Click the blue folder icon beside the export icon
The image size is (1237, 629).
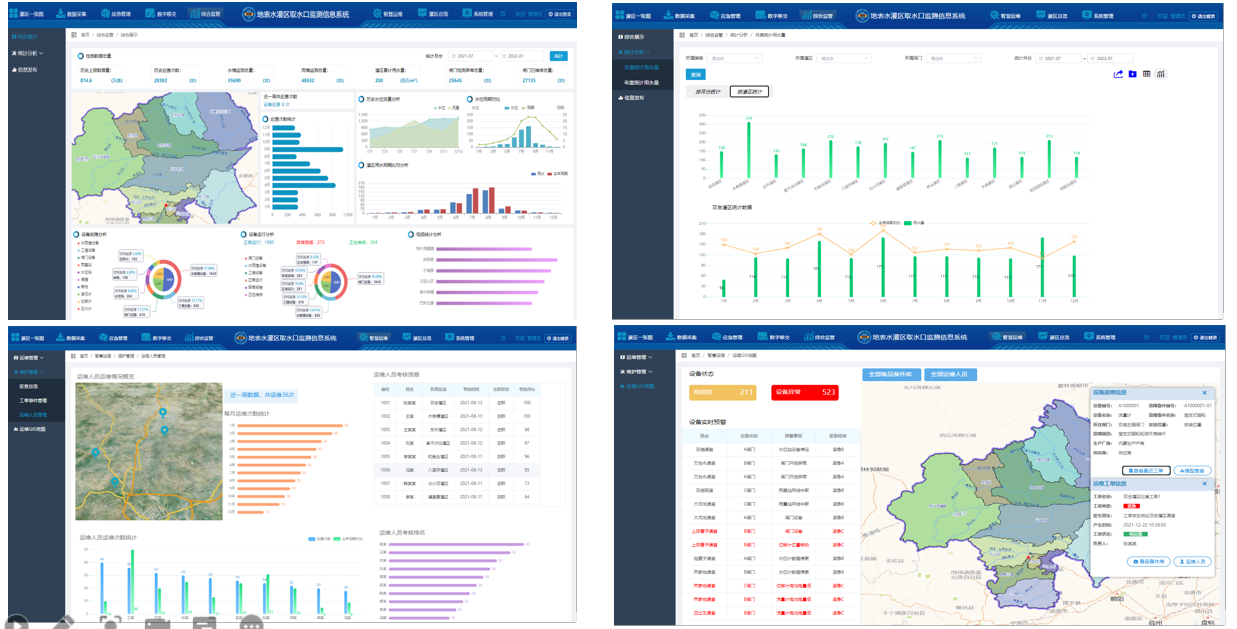[1132, 74]
